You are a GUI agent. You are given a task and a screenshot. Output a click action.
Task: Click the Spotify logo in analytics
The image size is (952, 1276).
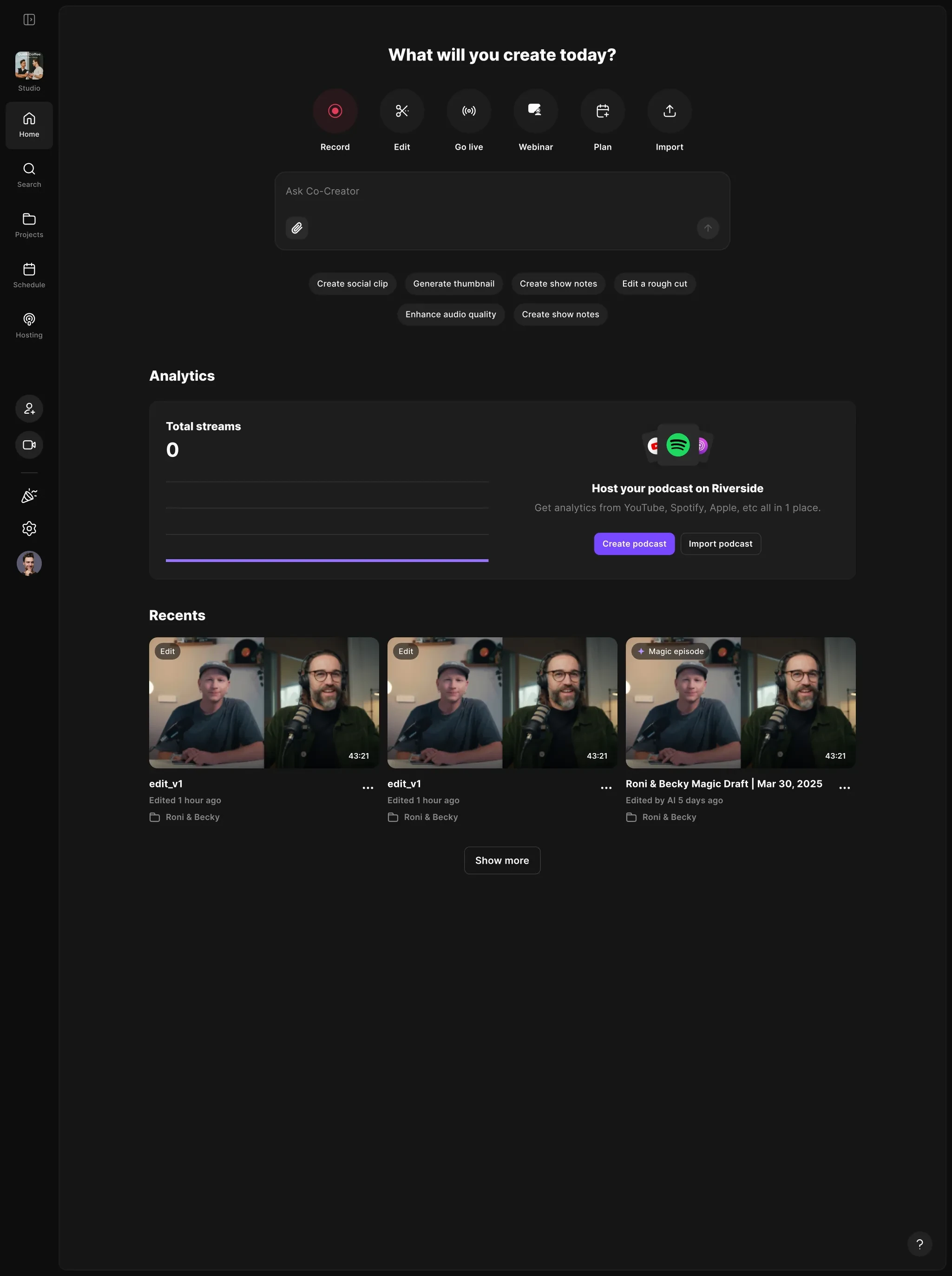678,445
